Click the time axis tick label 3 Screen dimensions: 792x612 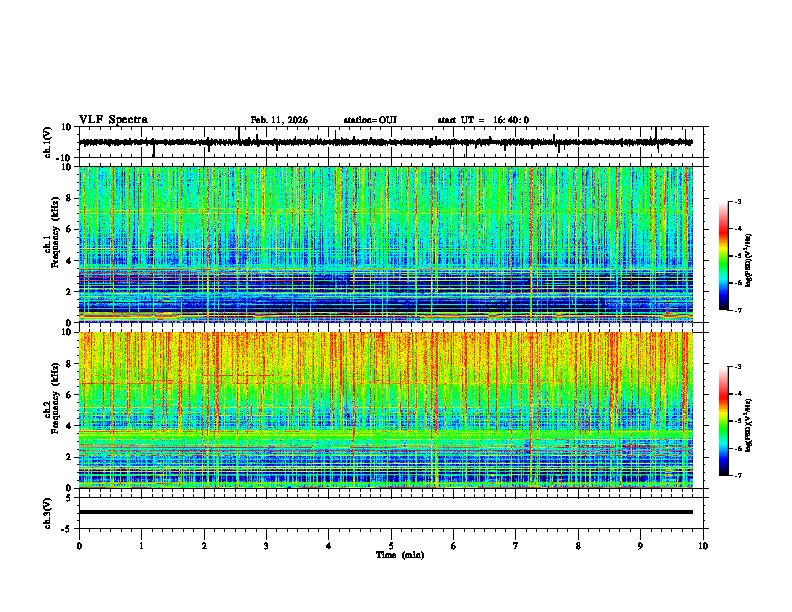coord(266,546)
